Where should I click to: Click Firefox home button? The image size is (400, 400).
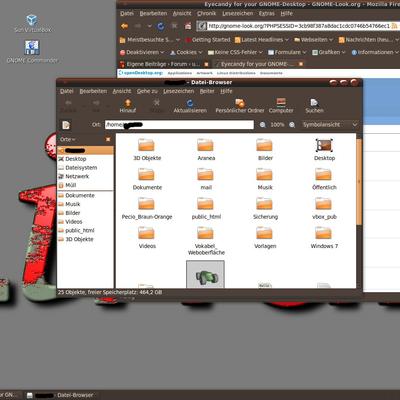coord(188,26)
